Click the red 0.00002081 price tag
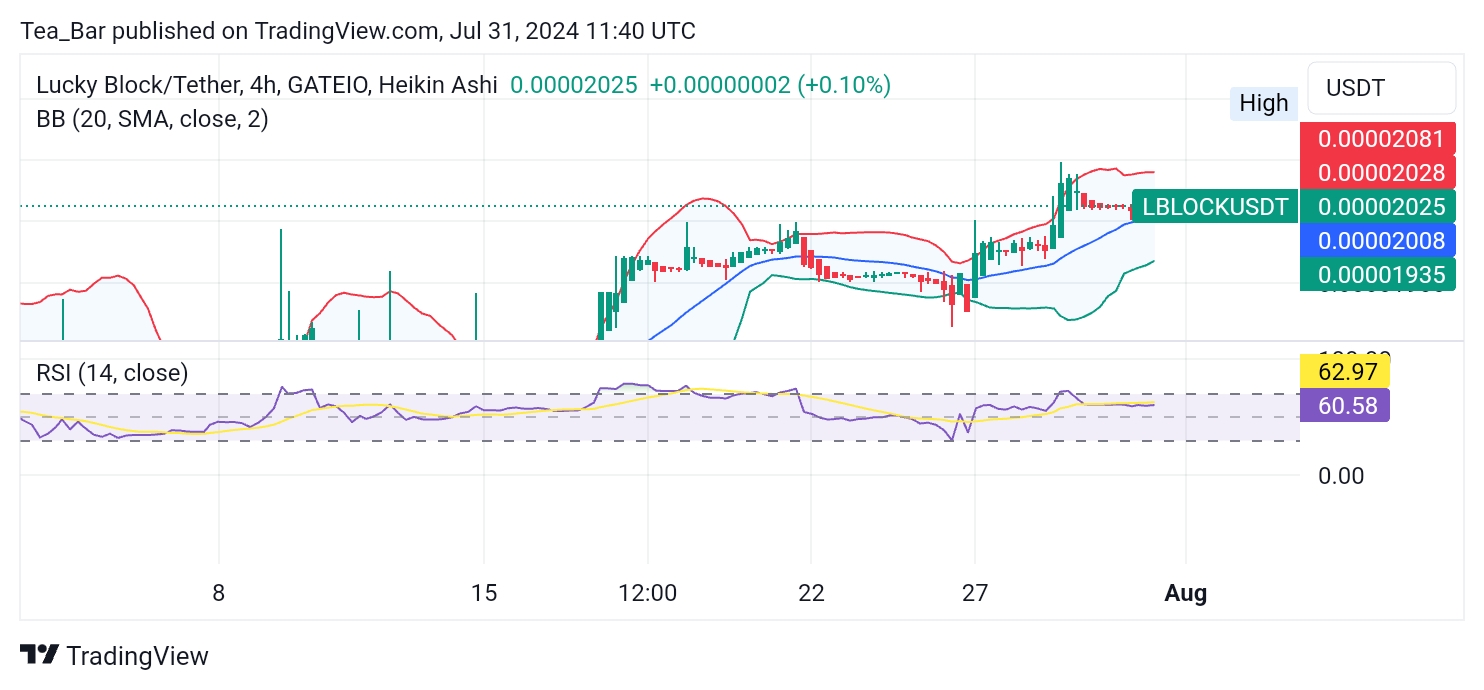This screenshot has width=1484, height=690. coord(1377,140)
